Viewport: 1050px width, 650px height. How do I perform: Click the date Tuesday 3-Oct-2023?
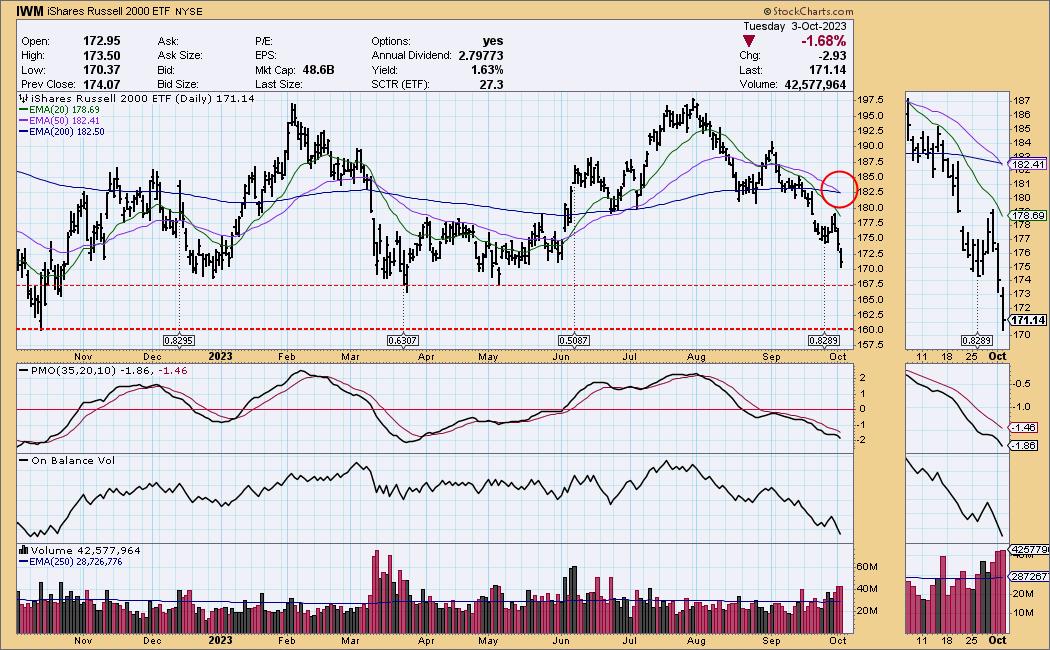coord(795,26)
